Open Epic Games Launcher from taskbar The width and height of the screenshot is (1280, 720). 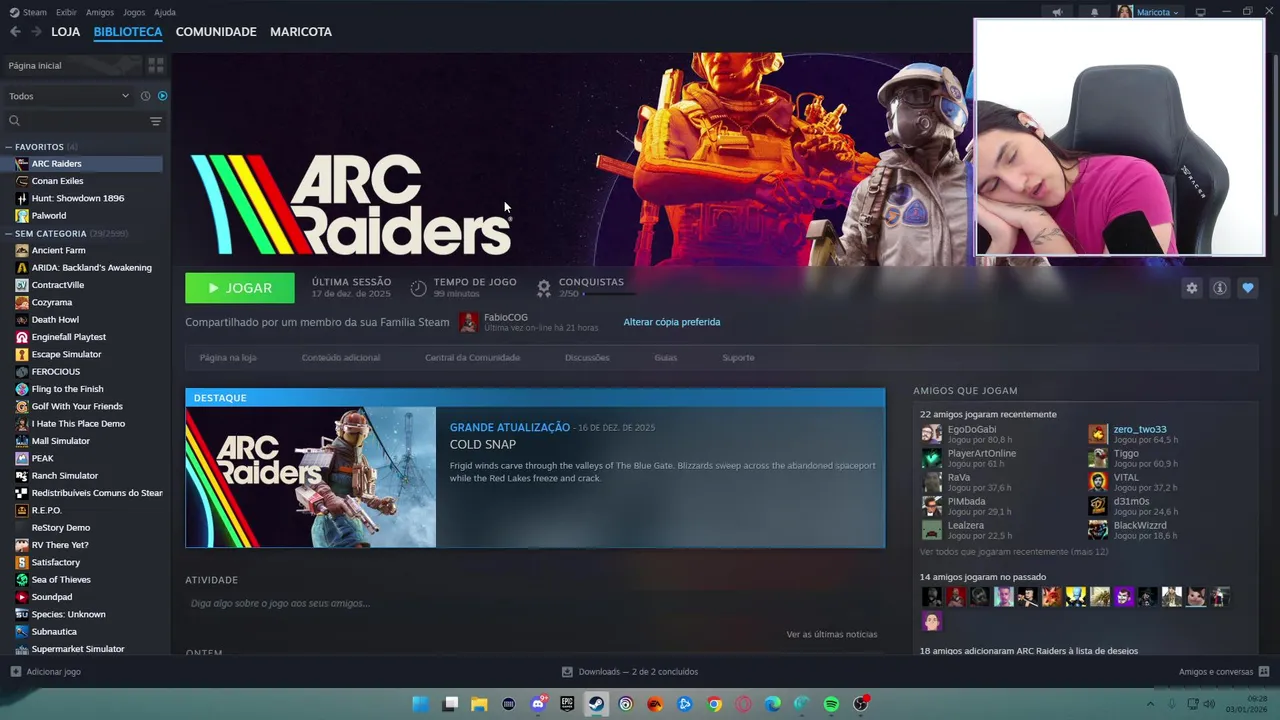(567, 704)
